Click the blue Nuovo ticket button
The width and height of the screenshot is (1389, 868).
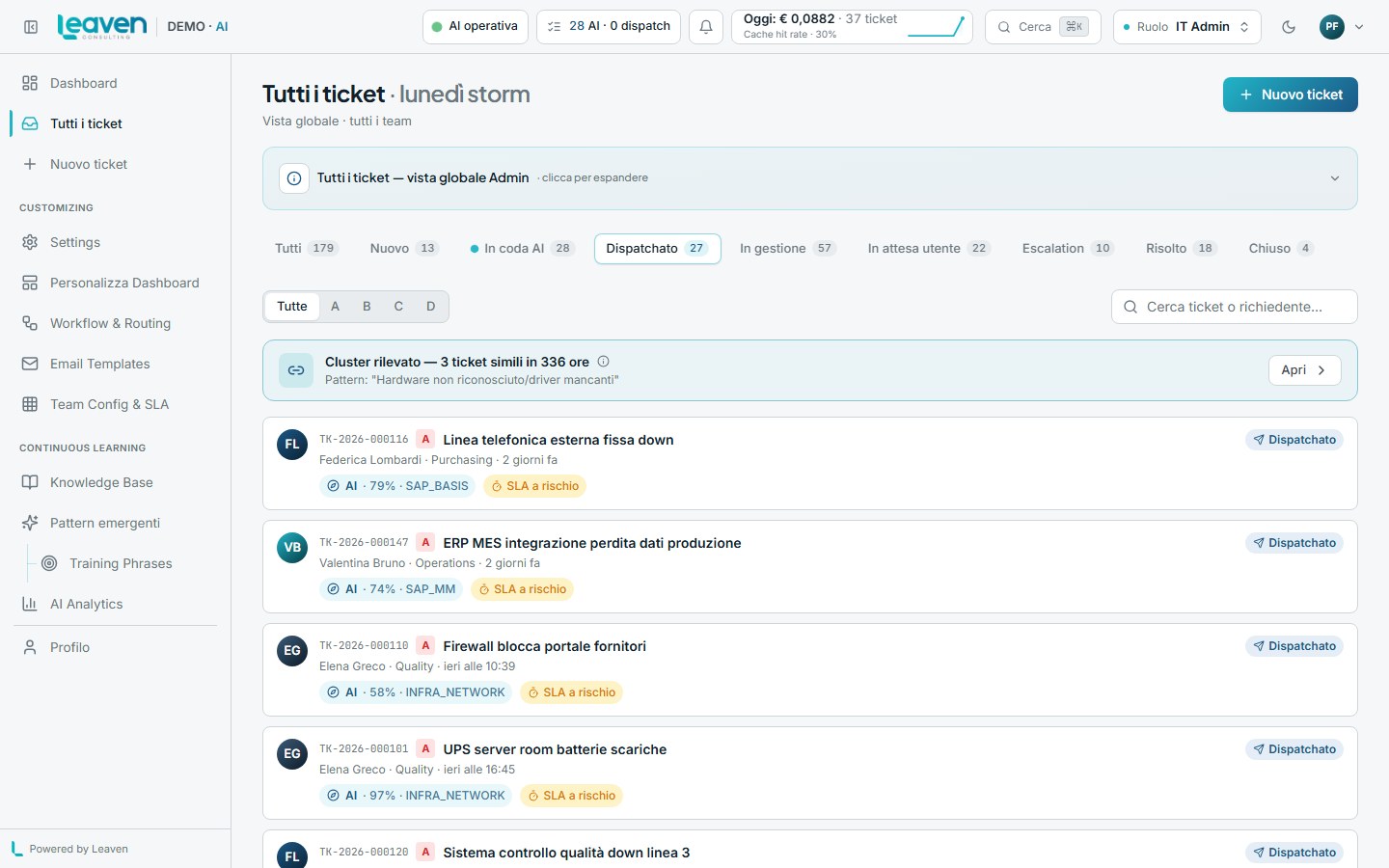point(1290,95)
